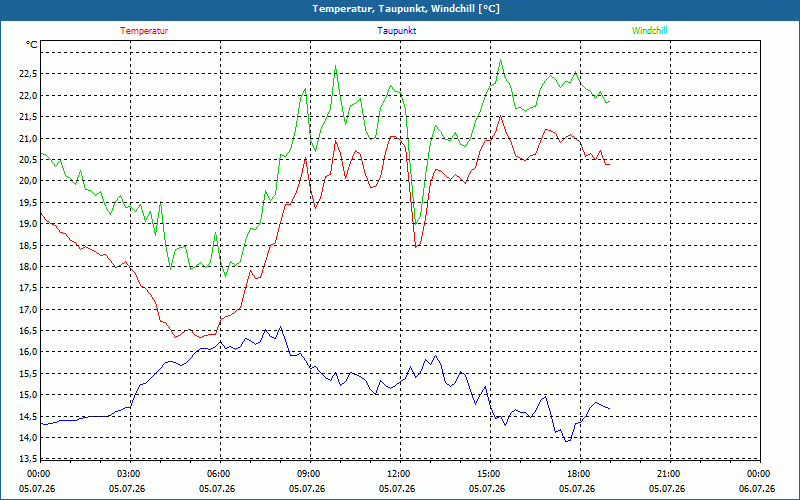The height and width of the screenshot is (500, 800).
Task: Click the green Windchill legend label
Action: click(649, 31)
